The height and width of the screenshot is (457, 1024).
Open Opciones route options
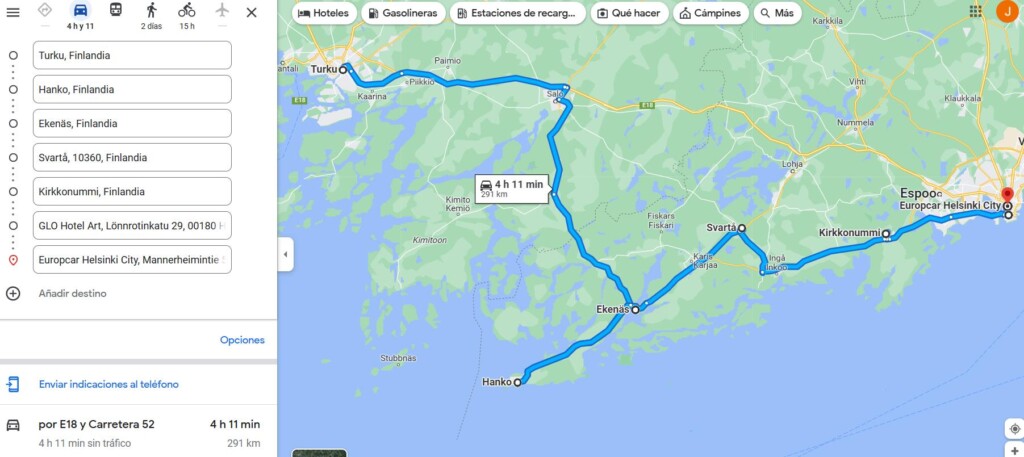242,340
